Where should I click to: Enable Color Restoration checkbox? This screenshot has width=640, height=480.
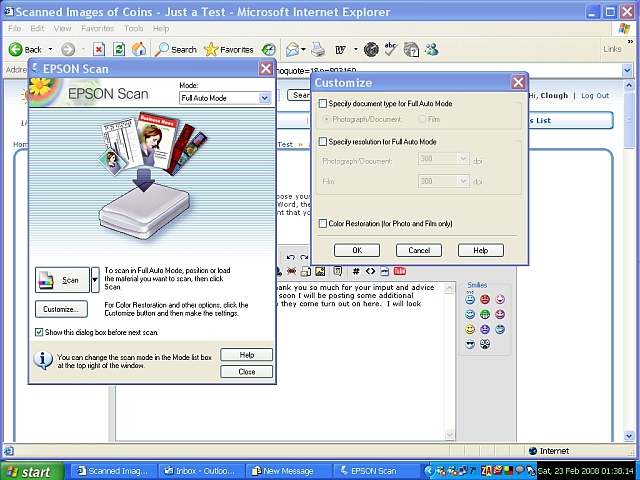(323, 223)
